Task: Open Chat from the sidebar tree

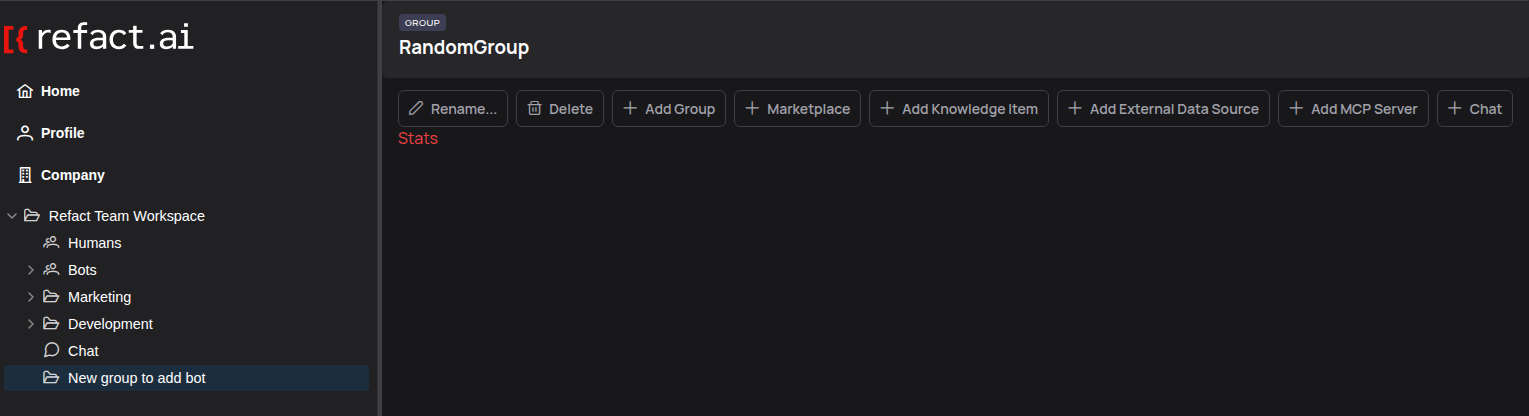Action: coord(83,351)
